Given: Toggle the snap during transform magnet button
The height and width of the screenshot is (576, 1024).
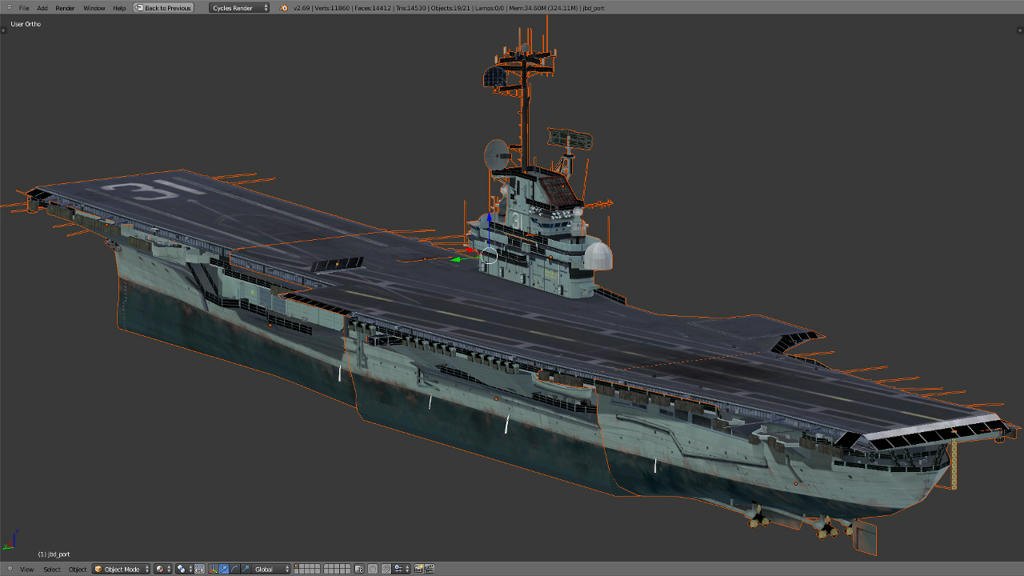Looking at the screenshot, I should tap(388, 569).
